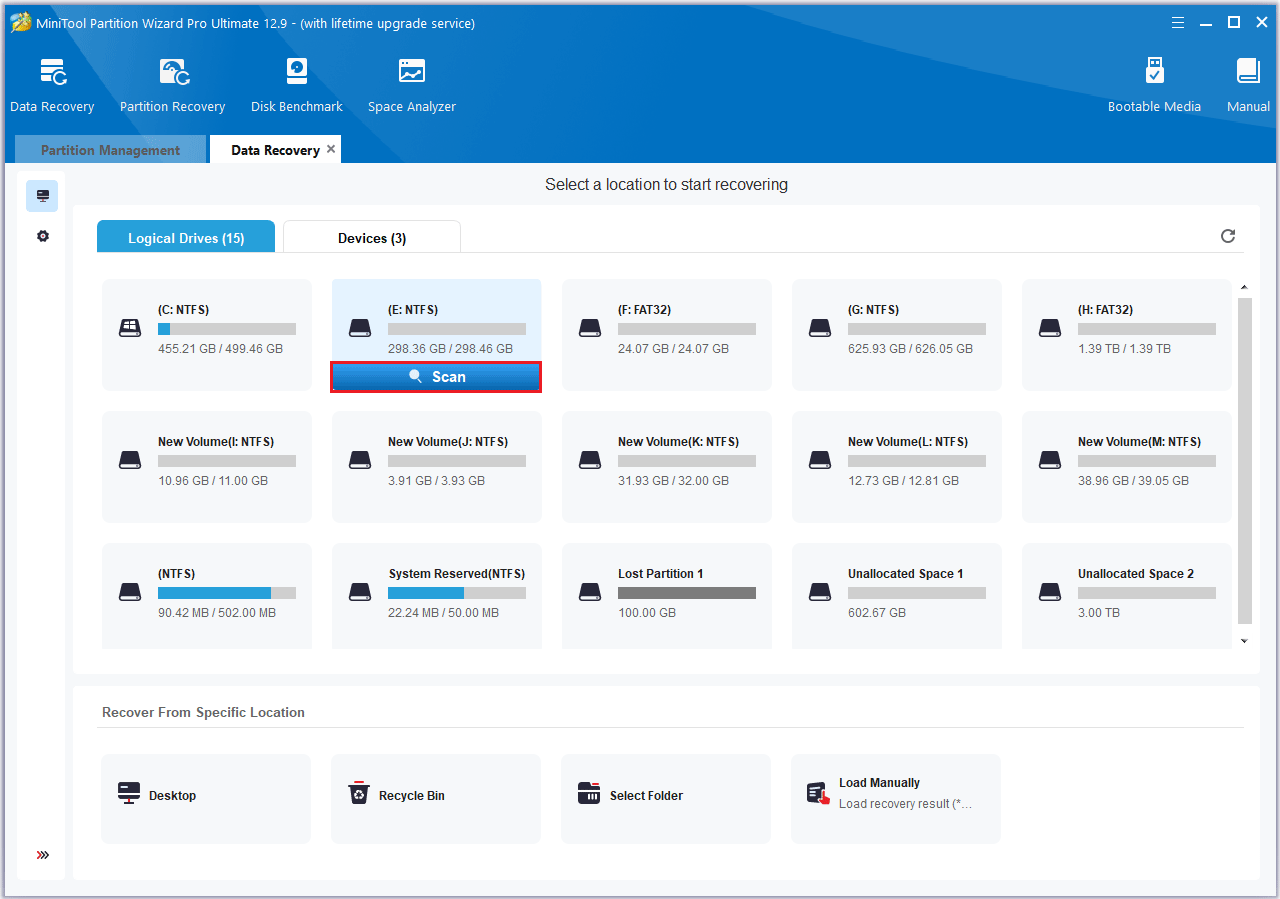Launch Partition Recovery from the toolbar
Image resolution: width=1280 pixels, height=899 pixels.
click(x=172, y=86)
